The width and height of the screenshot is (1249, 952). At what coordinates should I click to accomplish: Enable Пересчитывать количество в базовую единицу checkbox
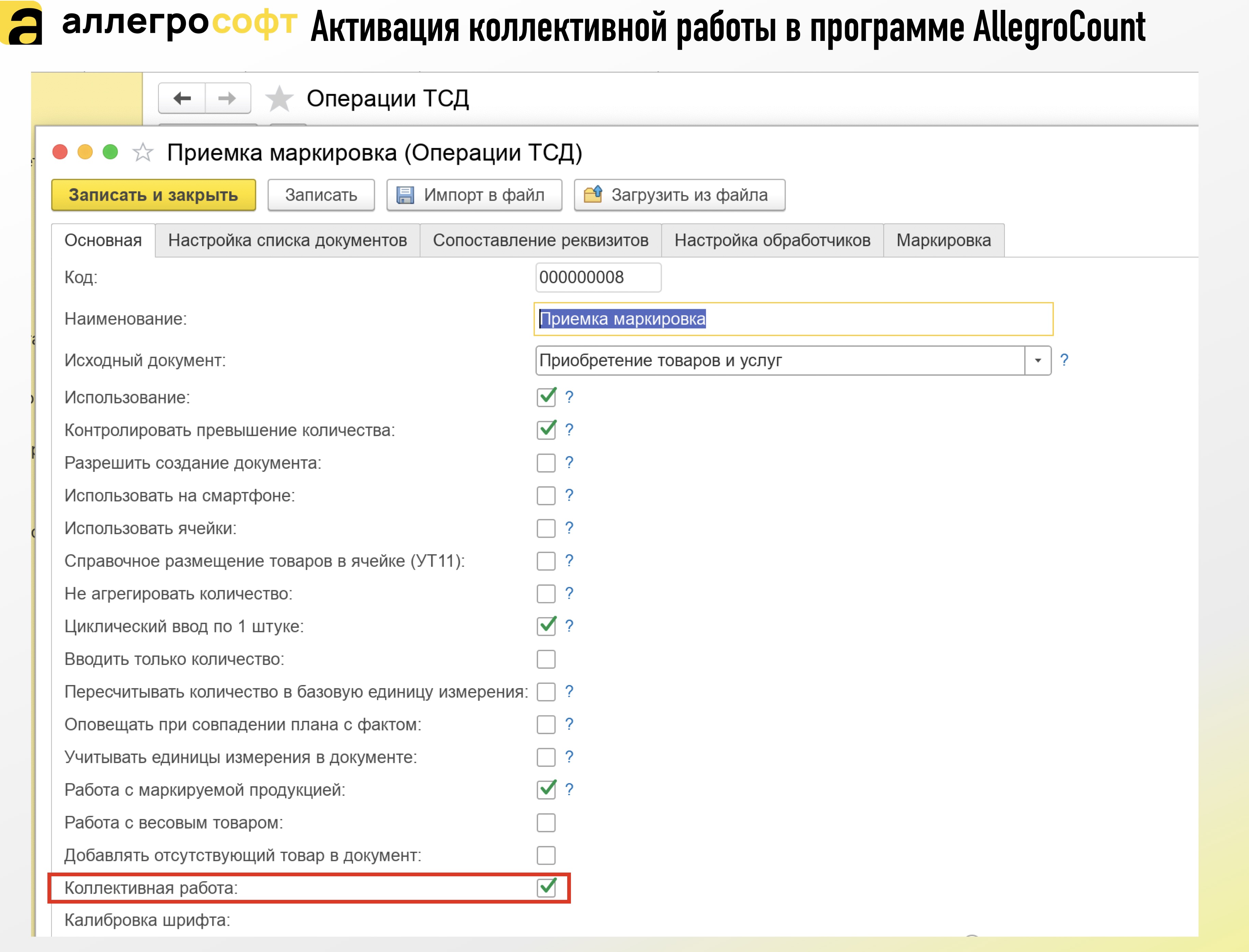pyautogui.click(x=546, y=692)
